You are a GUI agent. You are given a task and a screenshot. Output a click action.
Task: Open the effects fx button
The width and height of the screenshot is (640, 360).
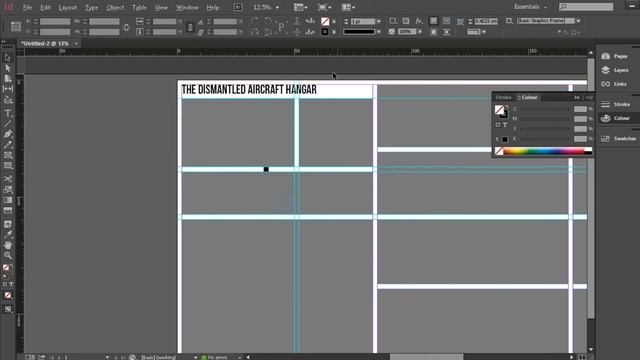419,21
